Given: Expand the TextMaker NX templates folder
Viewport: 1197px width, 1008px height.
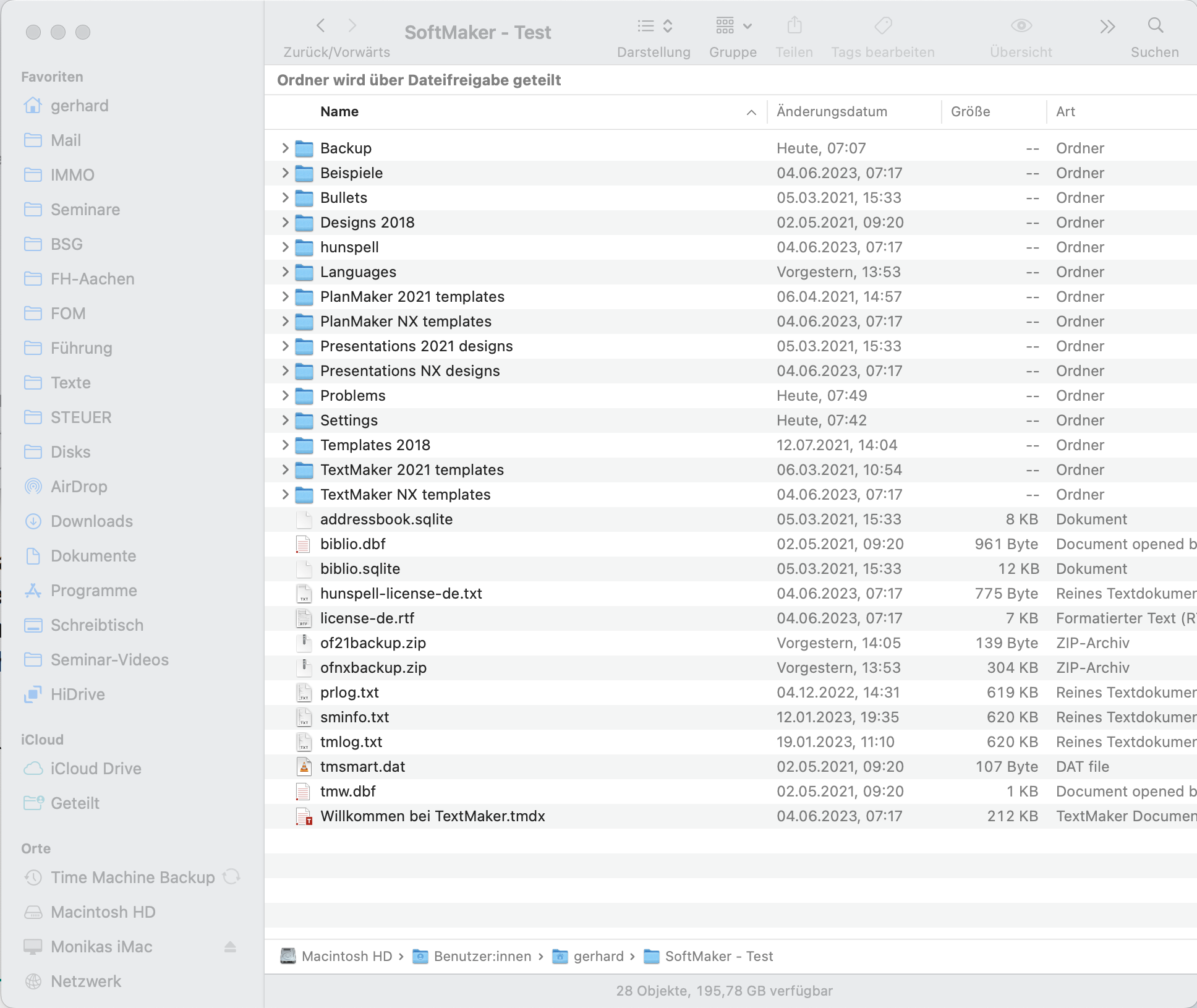Looking at the screenshot, I should pyautogui.click(x=285, y=494).
